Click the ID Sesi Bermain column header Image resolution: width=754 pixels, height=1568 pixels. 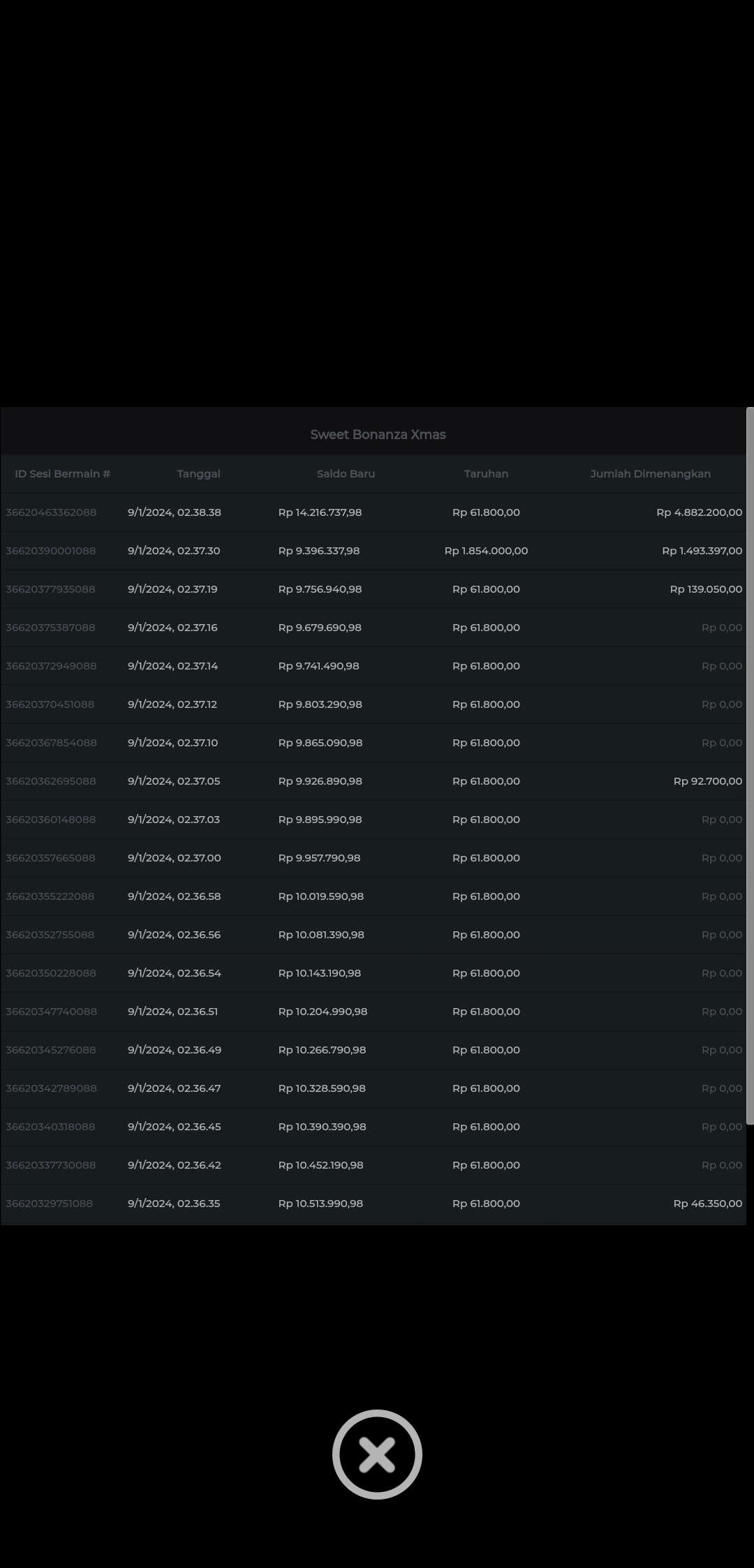point(62,474)
